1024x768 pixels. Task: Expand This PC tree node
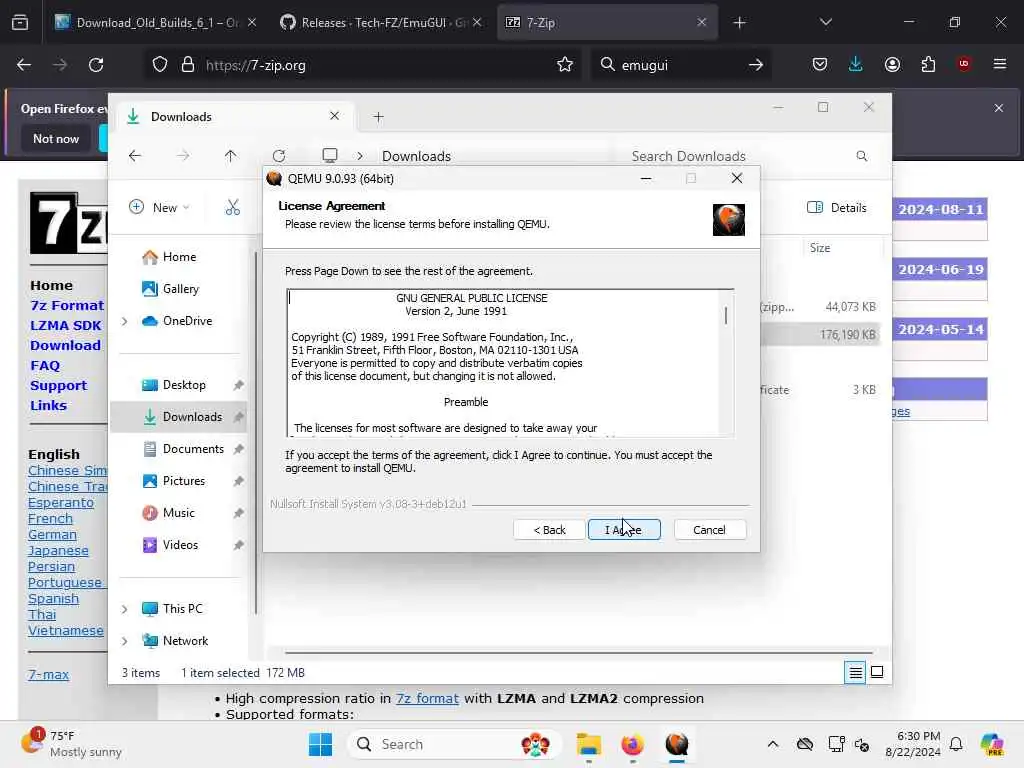124,609
